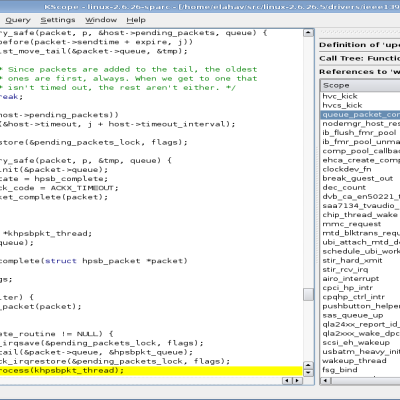This screenshot has width=400, height=400.
Task: Select stir_rcv_irq result row
Action: (x=360, y=269)
